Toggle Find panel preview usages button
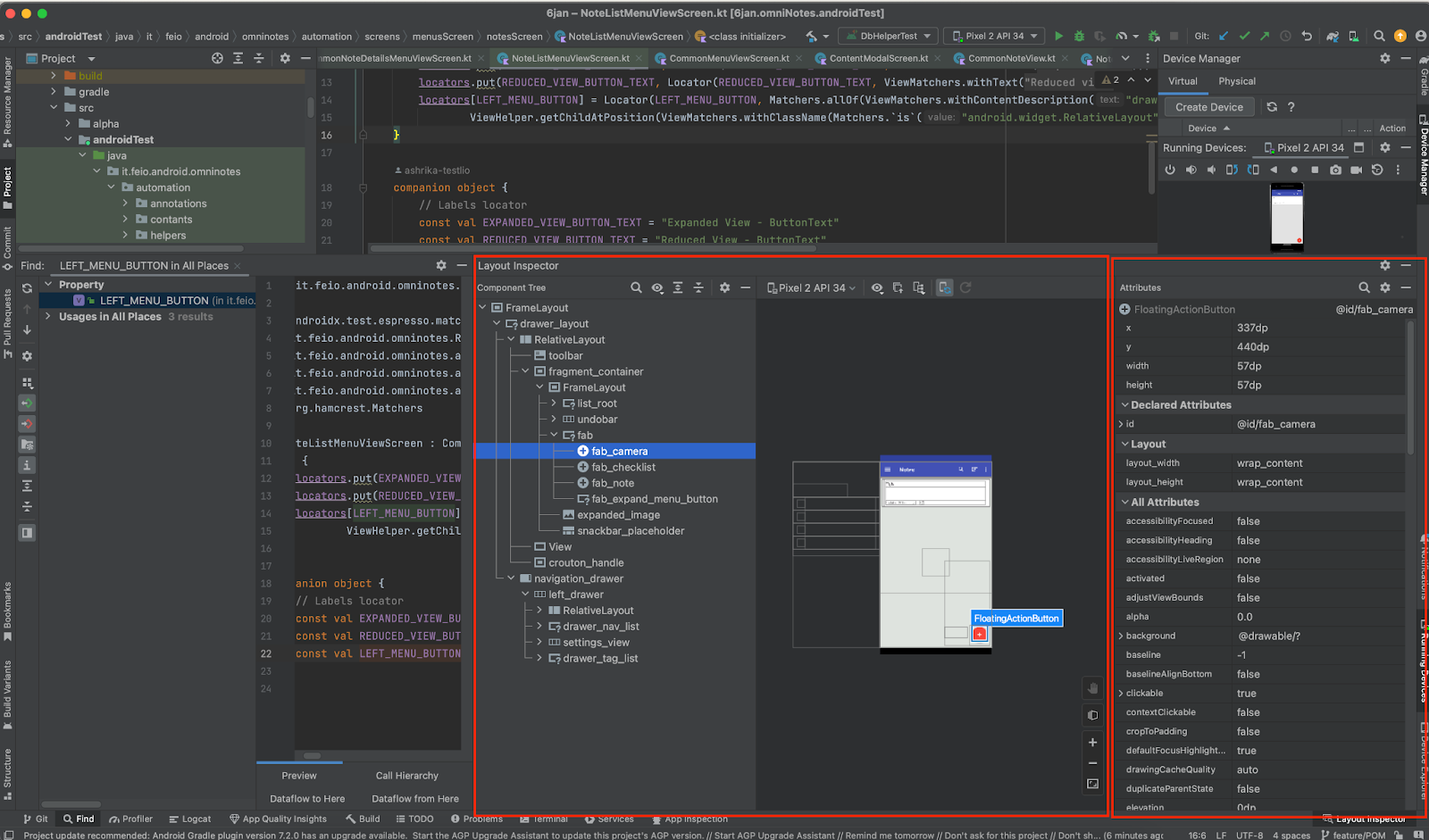 27,533
